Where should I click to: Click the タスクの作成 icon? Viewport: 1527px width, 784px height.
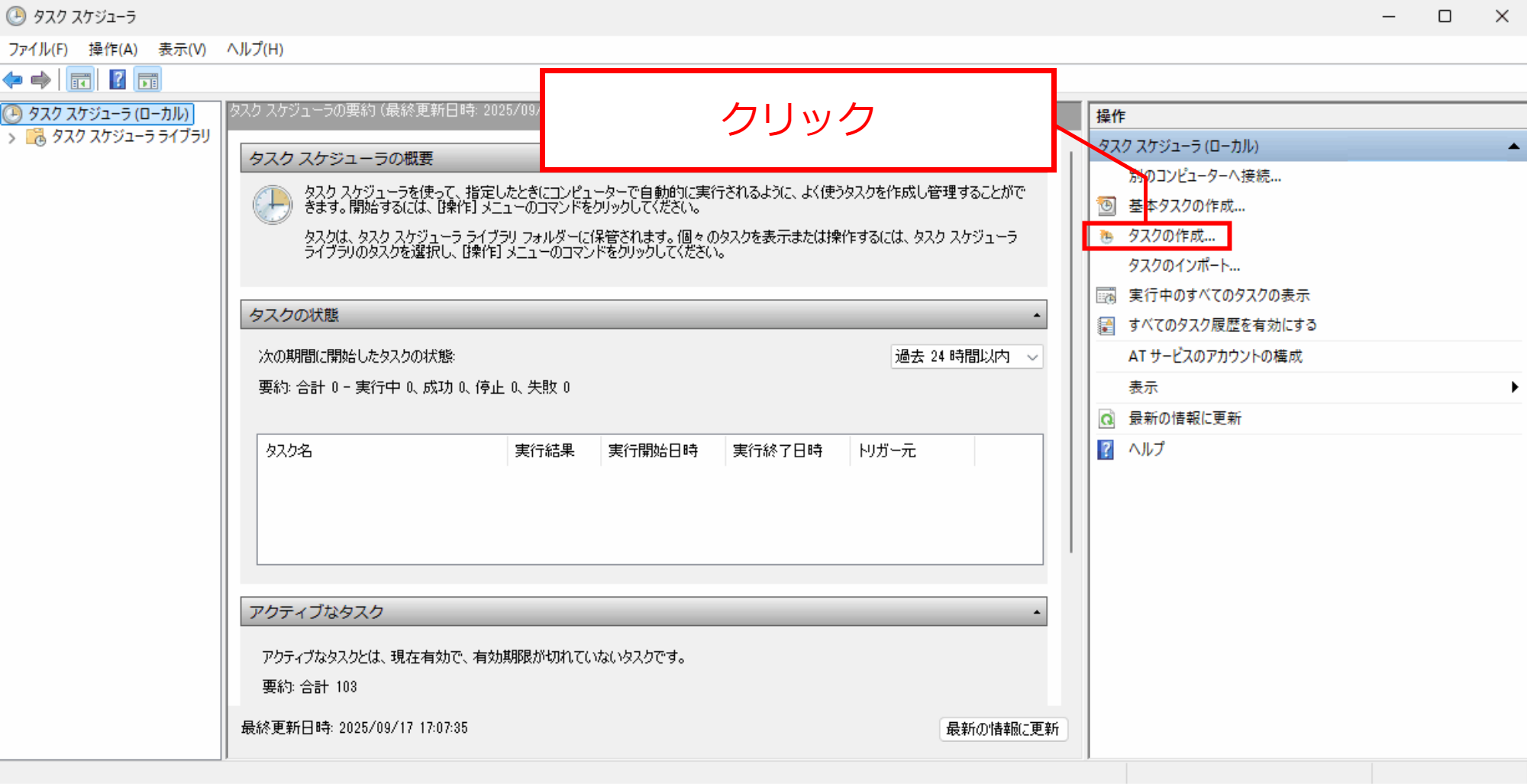click(x=1106, y=237)
